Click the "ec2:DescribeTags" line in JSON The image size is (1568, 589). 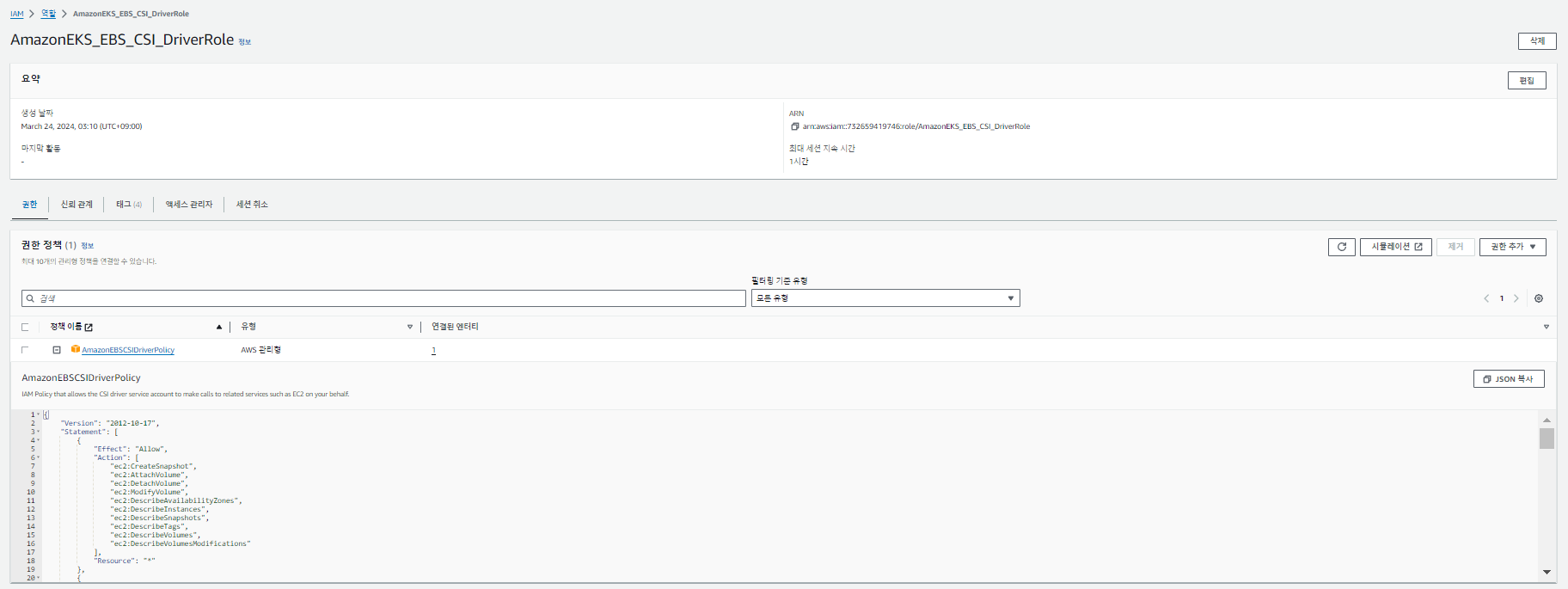(147, 526)
